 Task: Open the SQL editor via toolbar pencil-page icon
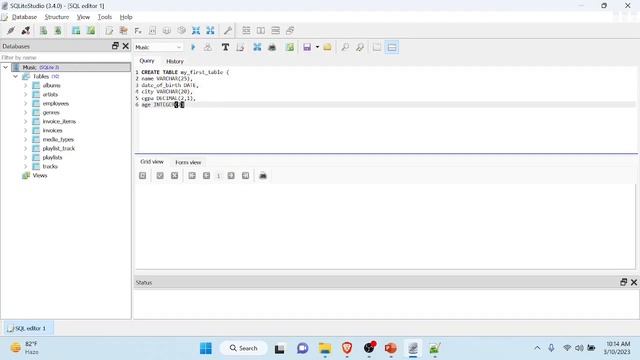(109, 31)
